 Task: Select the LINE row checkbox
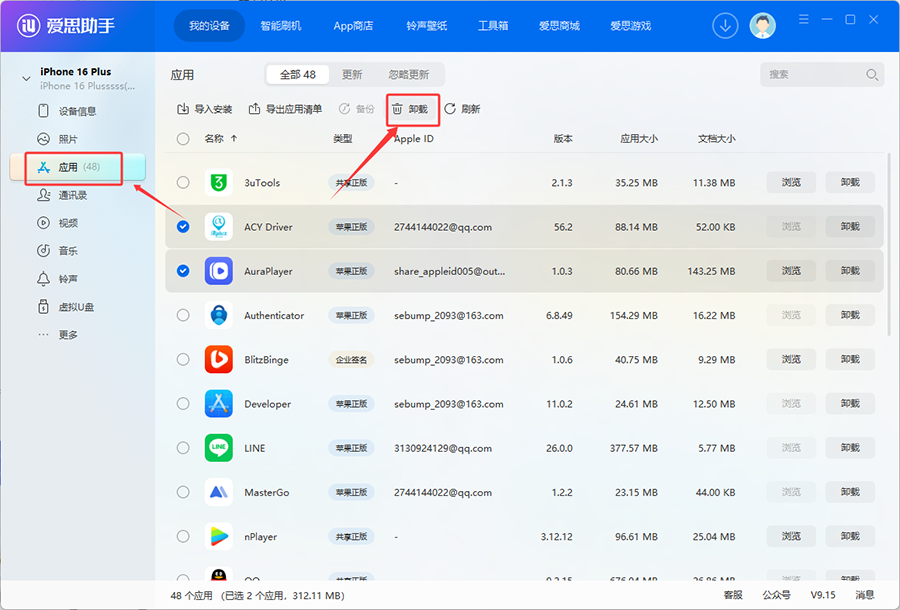183,448
